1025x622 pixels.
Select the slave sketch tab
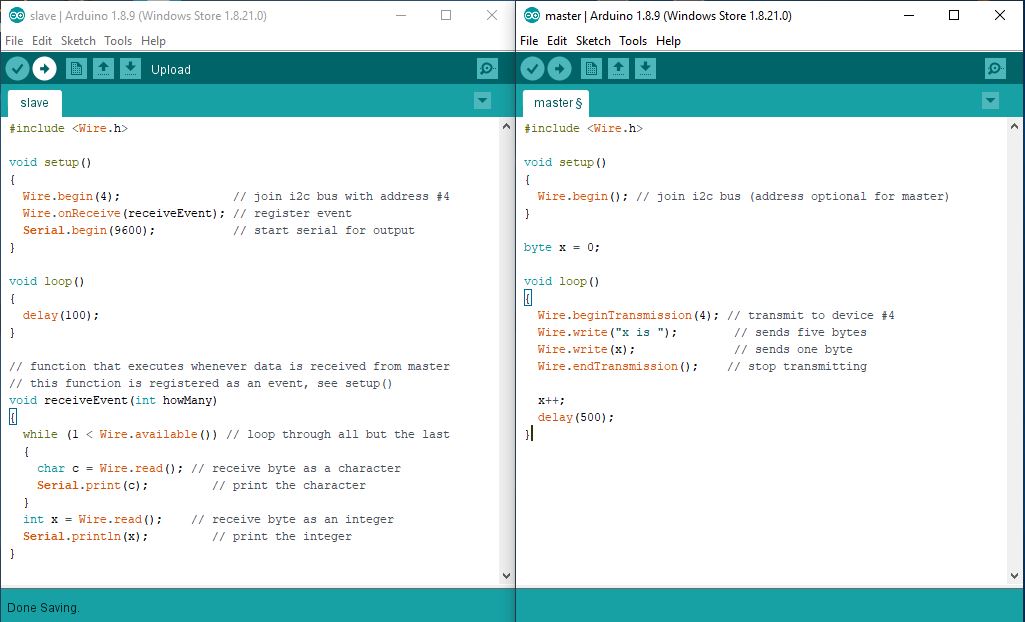35,103
